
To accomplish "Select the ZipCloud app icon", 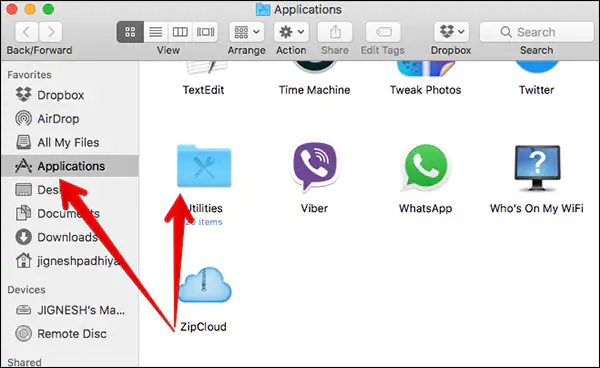I will click(204, 285).
